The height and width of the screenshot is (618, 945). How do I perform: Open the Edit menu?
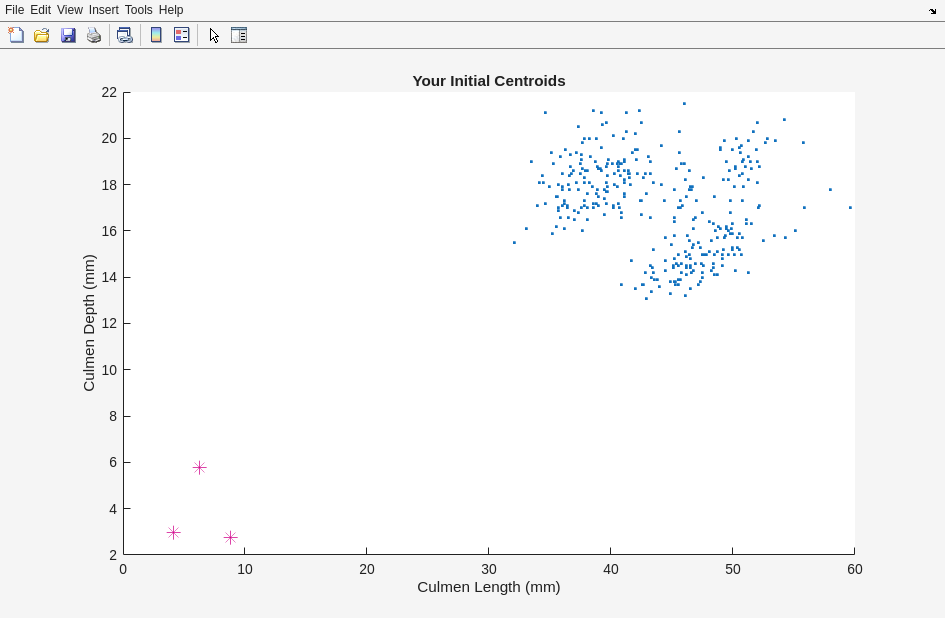coord(40,10)
